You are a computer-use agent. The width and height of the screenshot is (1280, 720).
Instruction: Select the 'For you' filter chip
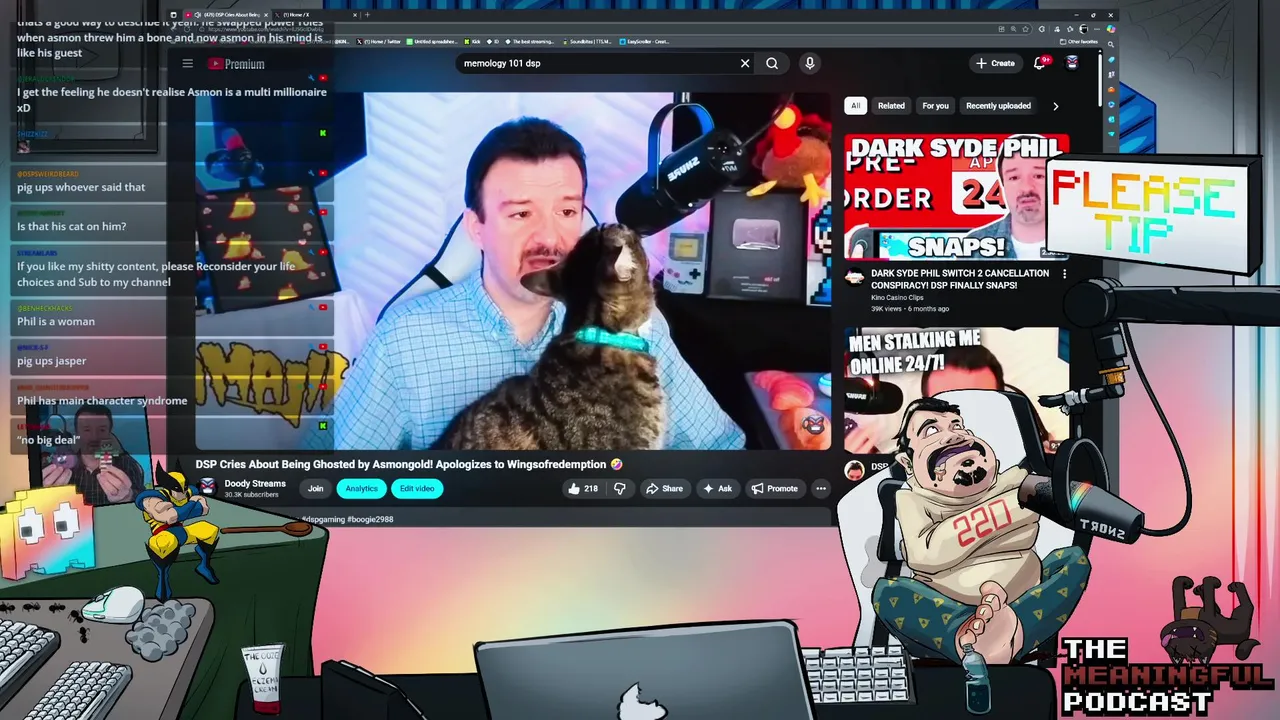935,106
